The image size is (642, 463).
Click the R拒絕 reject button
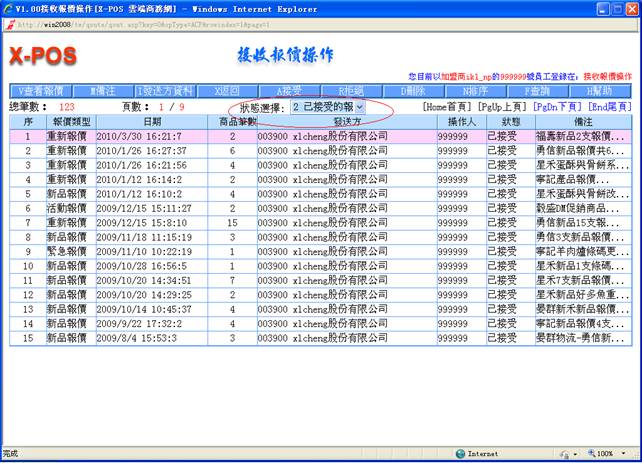351,90
